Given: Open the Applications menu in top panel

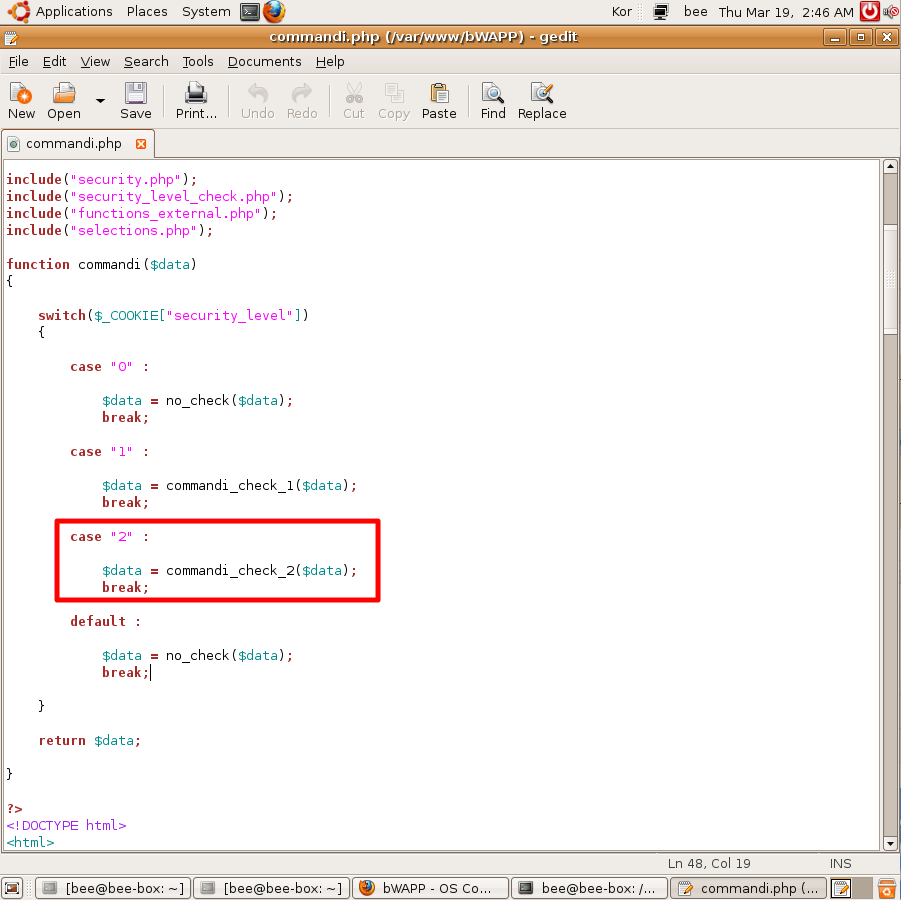Looking at the screenshot, I should tap(74, 11).
